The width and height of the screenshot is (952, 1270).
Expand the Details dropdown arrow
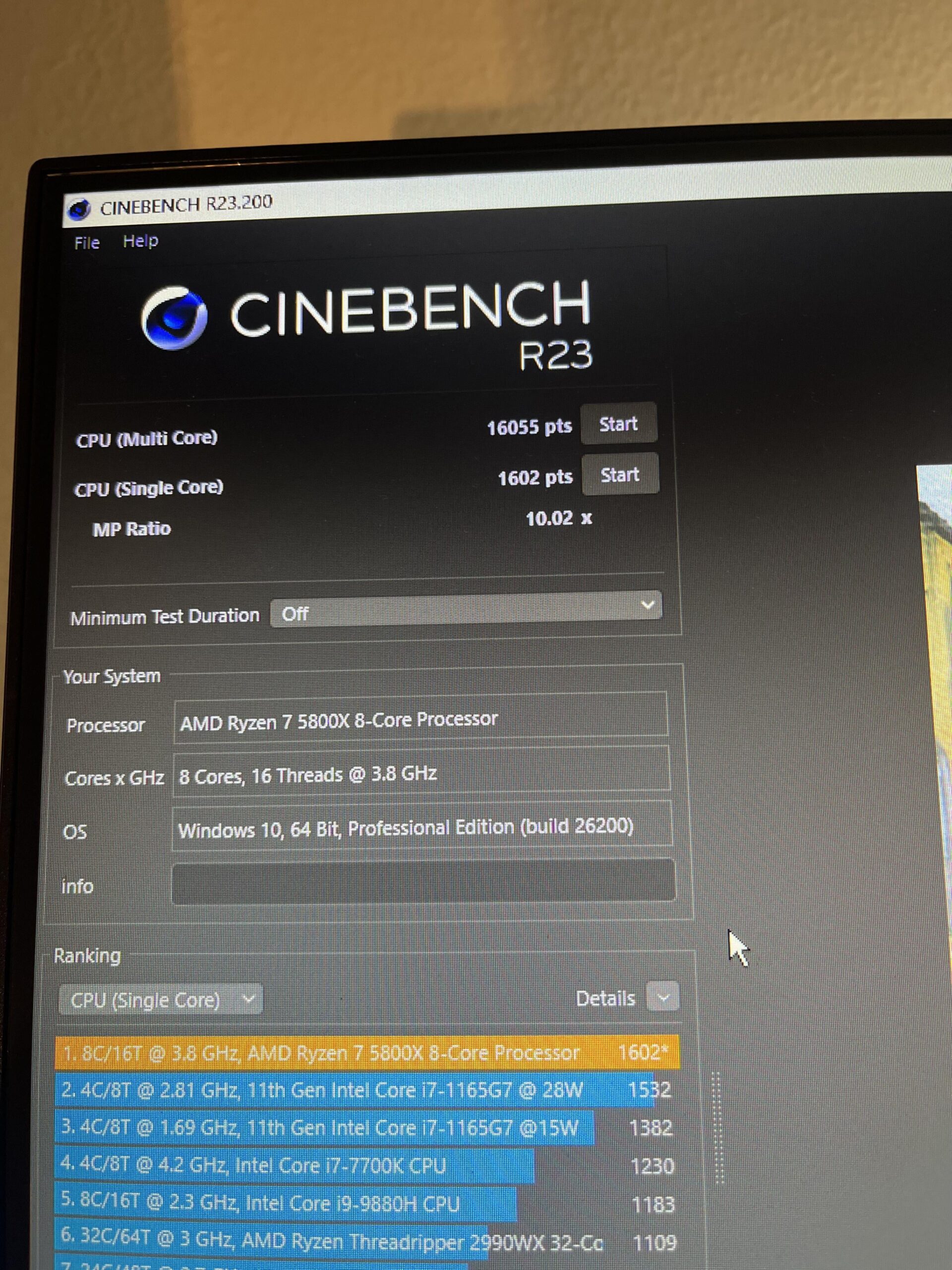coord(663,998)
